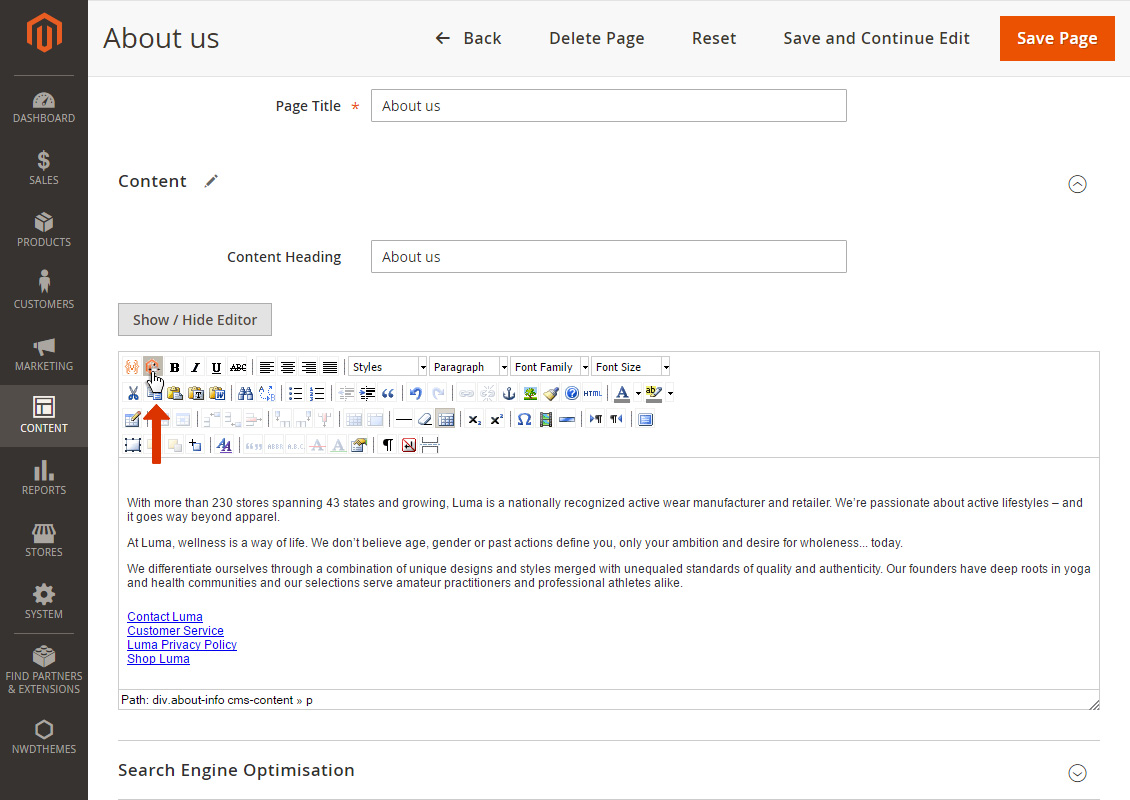Apply blockquote formatting
1130x800 pixels.
pyautogui.click(x=388, y=393)
